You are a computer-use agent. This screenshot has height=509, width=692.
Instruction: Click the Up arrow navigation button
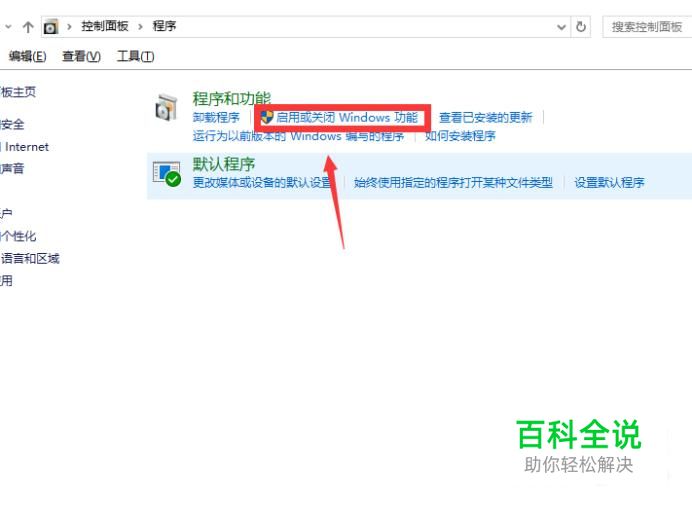point(28,27)
